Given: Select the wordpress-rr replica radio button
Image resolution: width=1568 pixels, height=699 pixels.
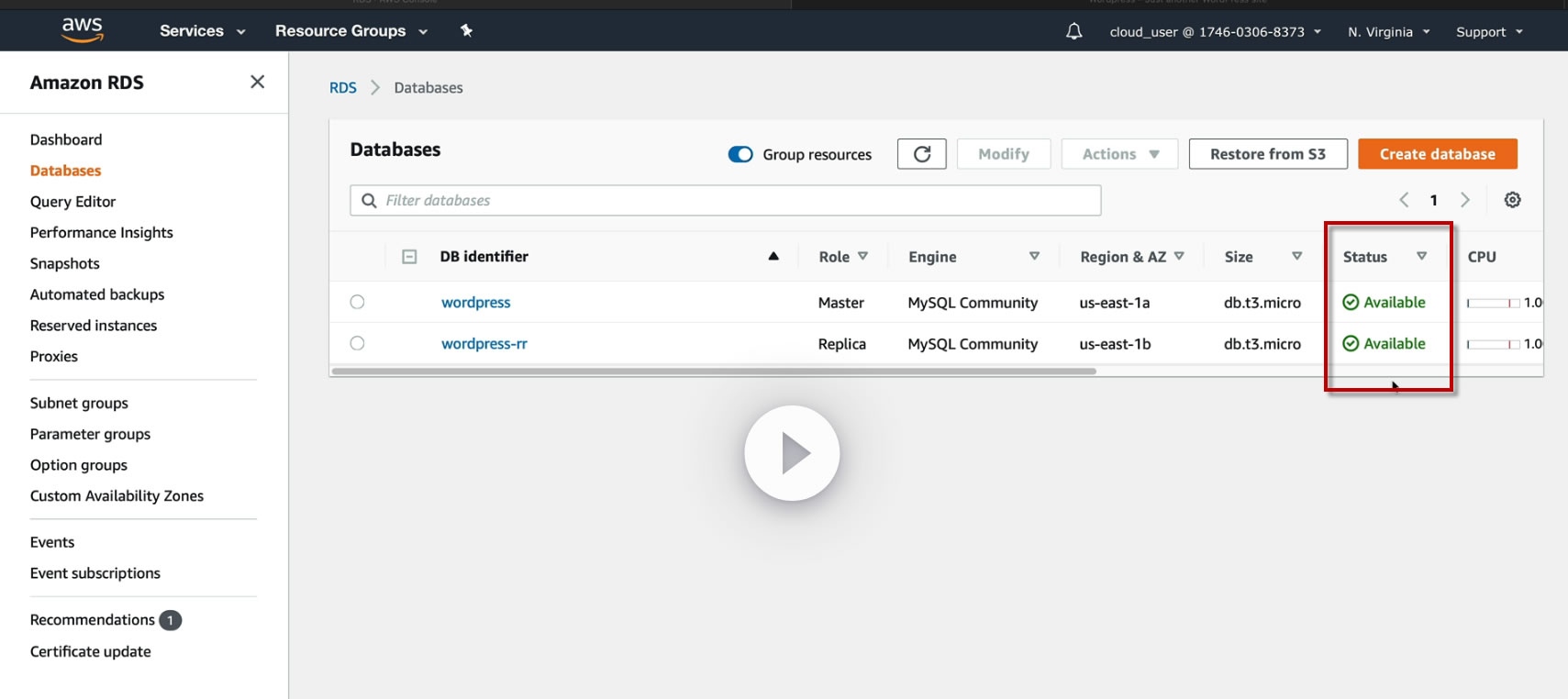Looking at the screenshot, I should tap(357, 343).
